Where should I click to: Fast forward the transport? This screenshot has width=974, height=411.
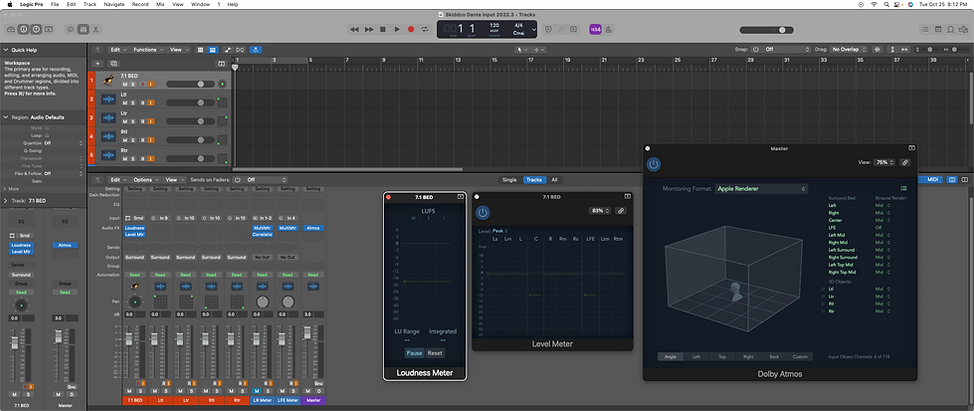[x=368, y=29]
